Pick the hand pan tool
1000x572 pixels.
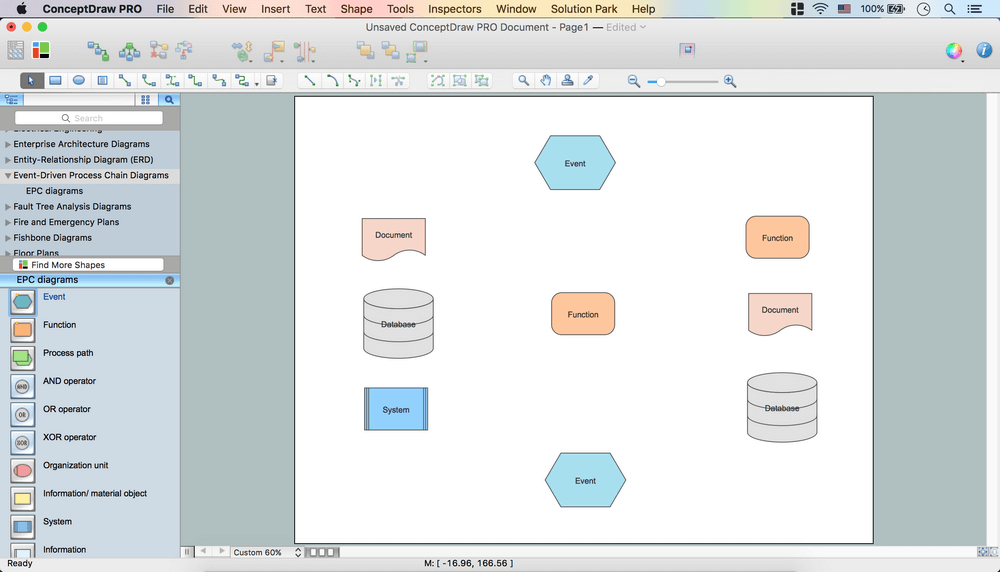point(546,81)
